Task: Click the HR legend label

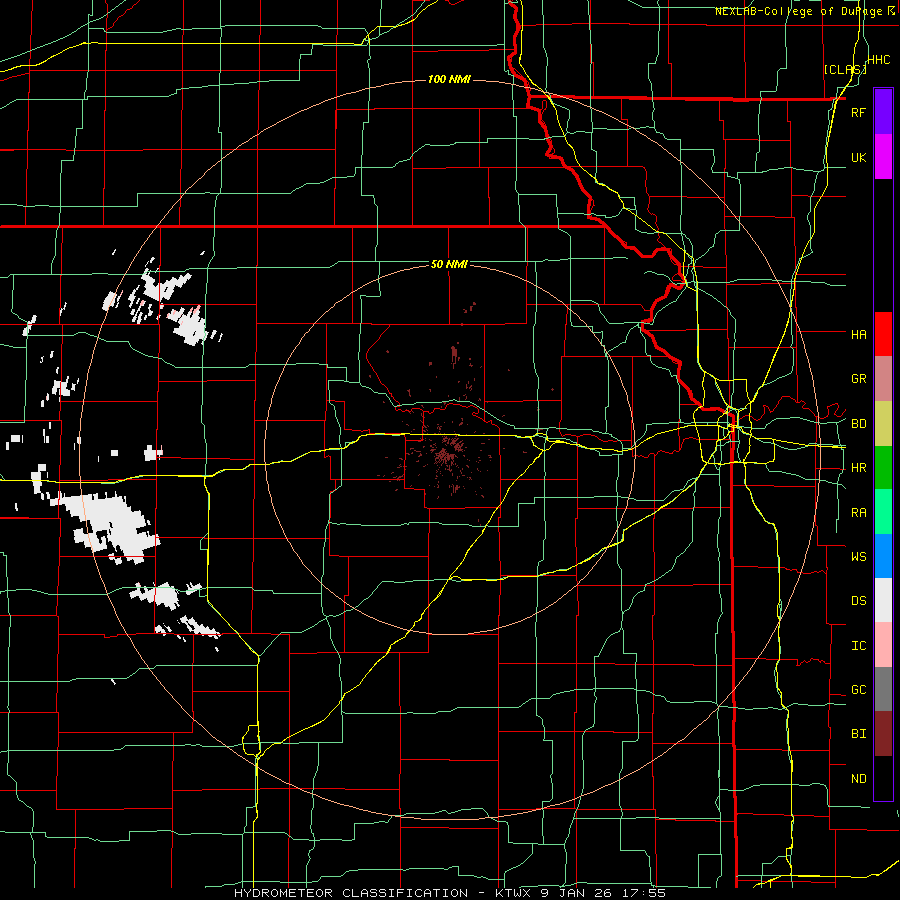Action: 858,468
